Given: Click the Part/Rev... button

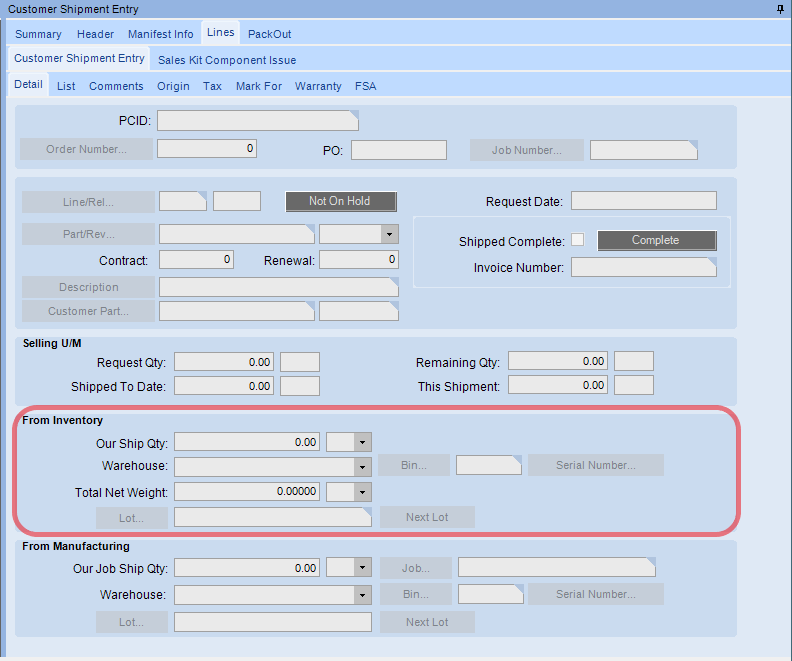Looking at the screenshot, I should point(88,234).
